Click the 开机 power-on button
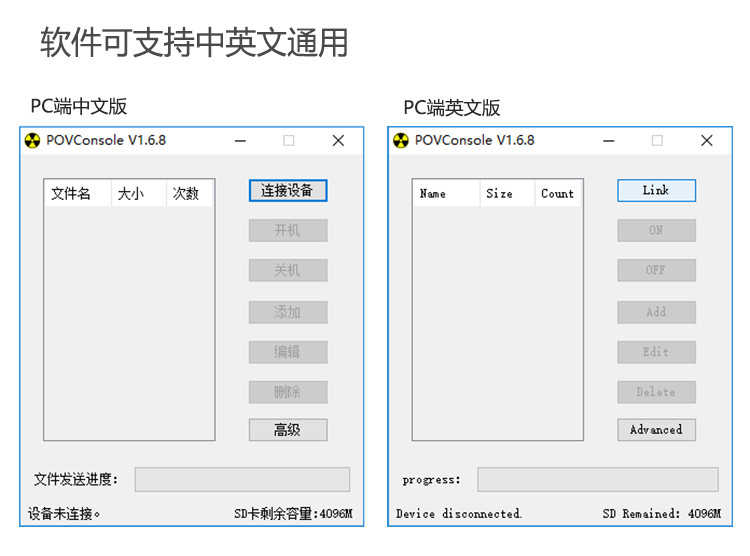The width and height of the screenshot is (750, 556). (x=288, y=230)
